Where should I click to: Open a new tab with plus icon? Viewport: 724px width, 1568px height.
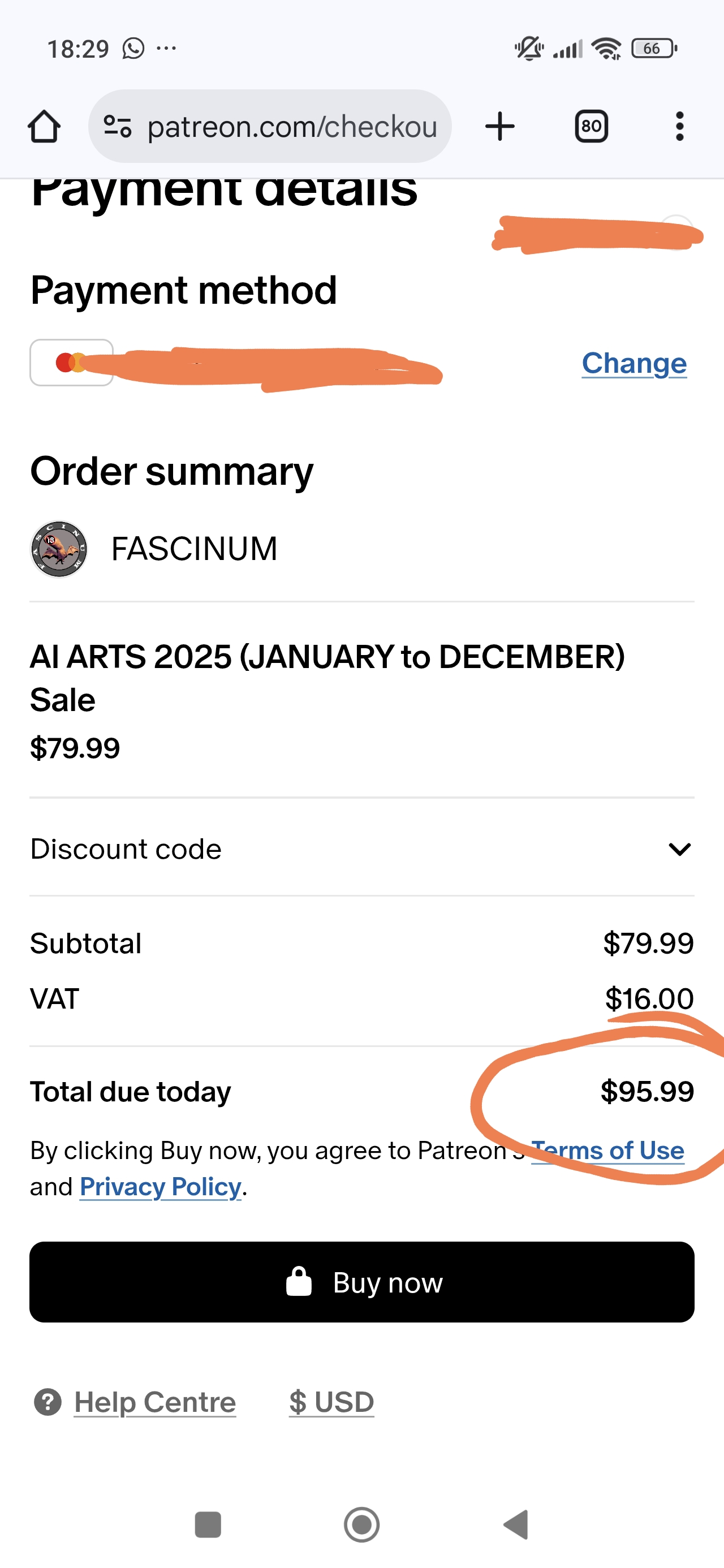tap(500, 127)
